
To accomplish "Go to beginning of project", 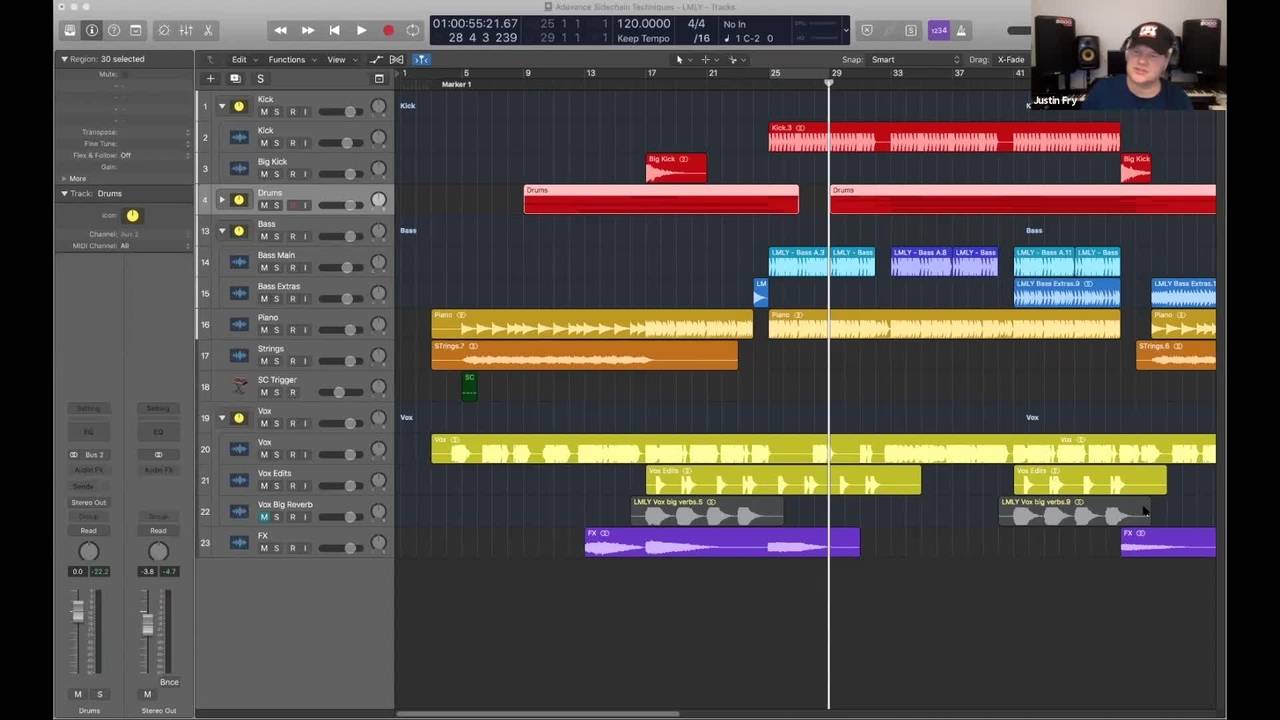I will tap(335, 31).
